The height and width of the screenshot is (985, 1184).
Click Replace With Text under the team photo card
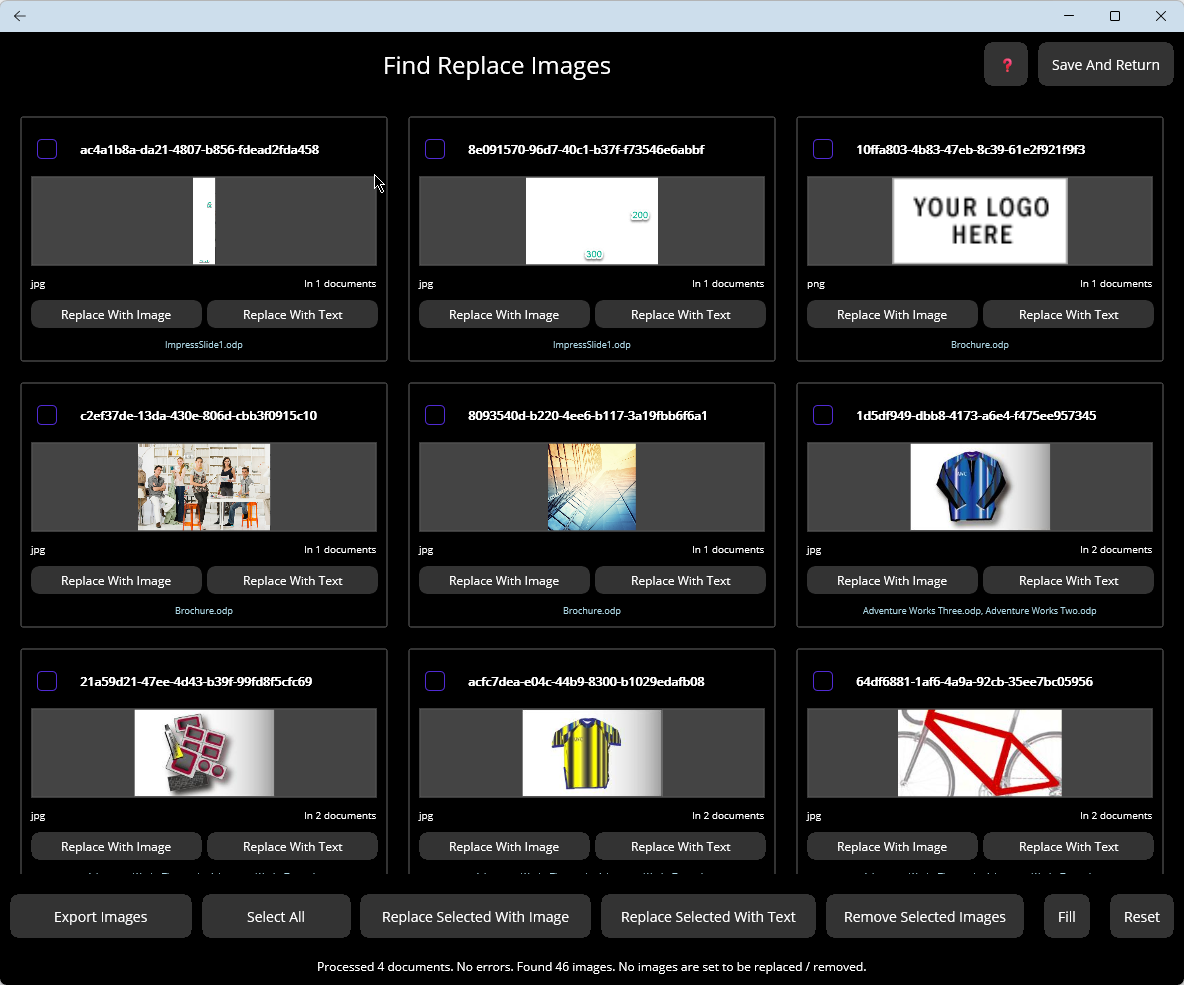[292, 580]
